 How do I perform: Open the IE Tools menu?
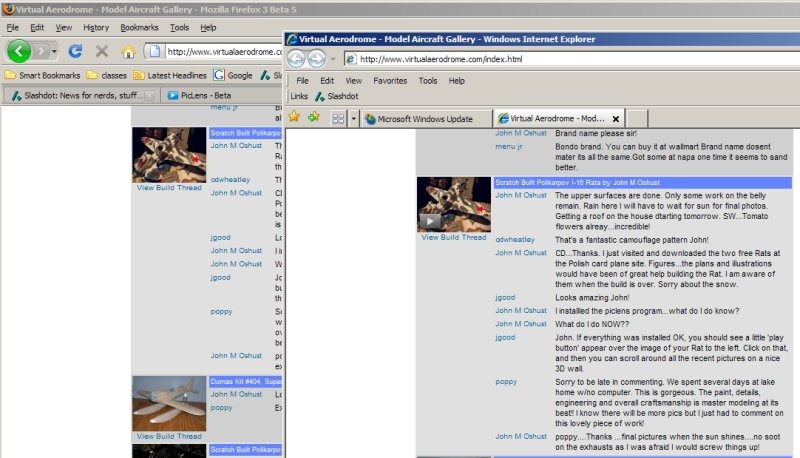[x=428, y=81]
